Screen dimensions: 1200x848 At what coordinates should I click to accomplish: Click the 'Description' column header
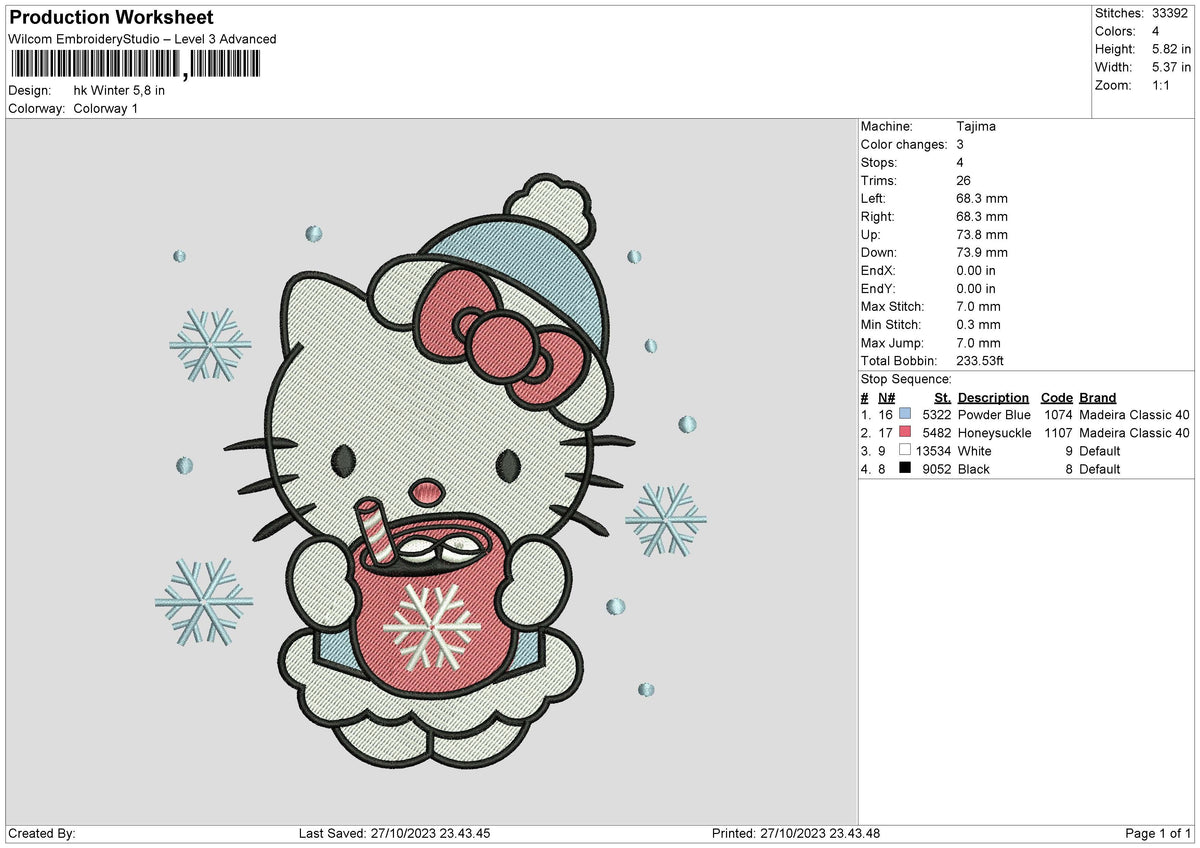[993, 397]
